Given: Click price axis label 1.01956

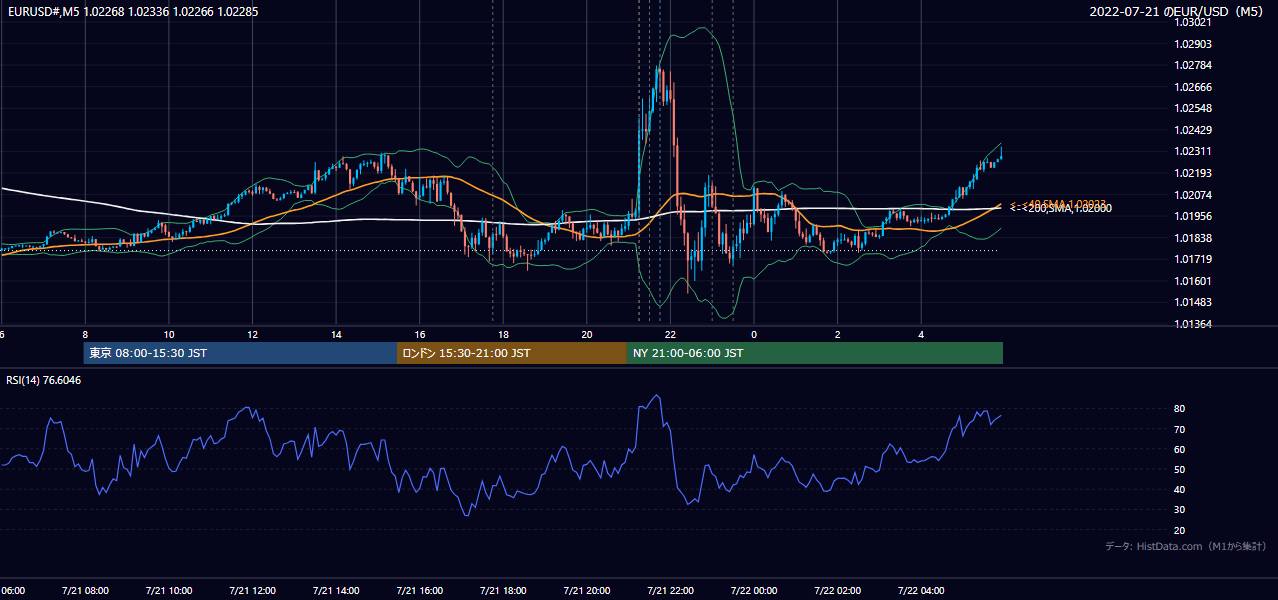Looking at the screenshot, I should pos(1193,216).
